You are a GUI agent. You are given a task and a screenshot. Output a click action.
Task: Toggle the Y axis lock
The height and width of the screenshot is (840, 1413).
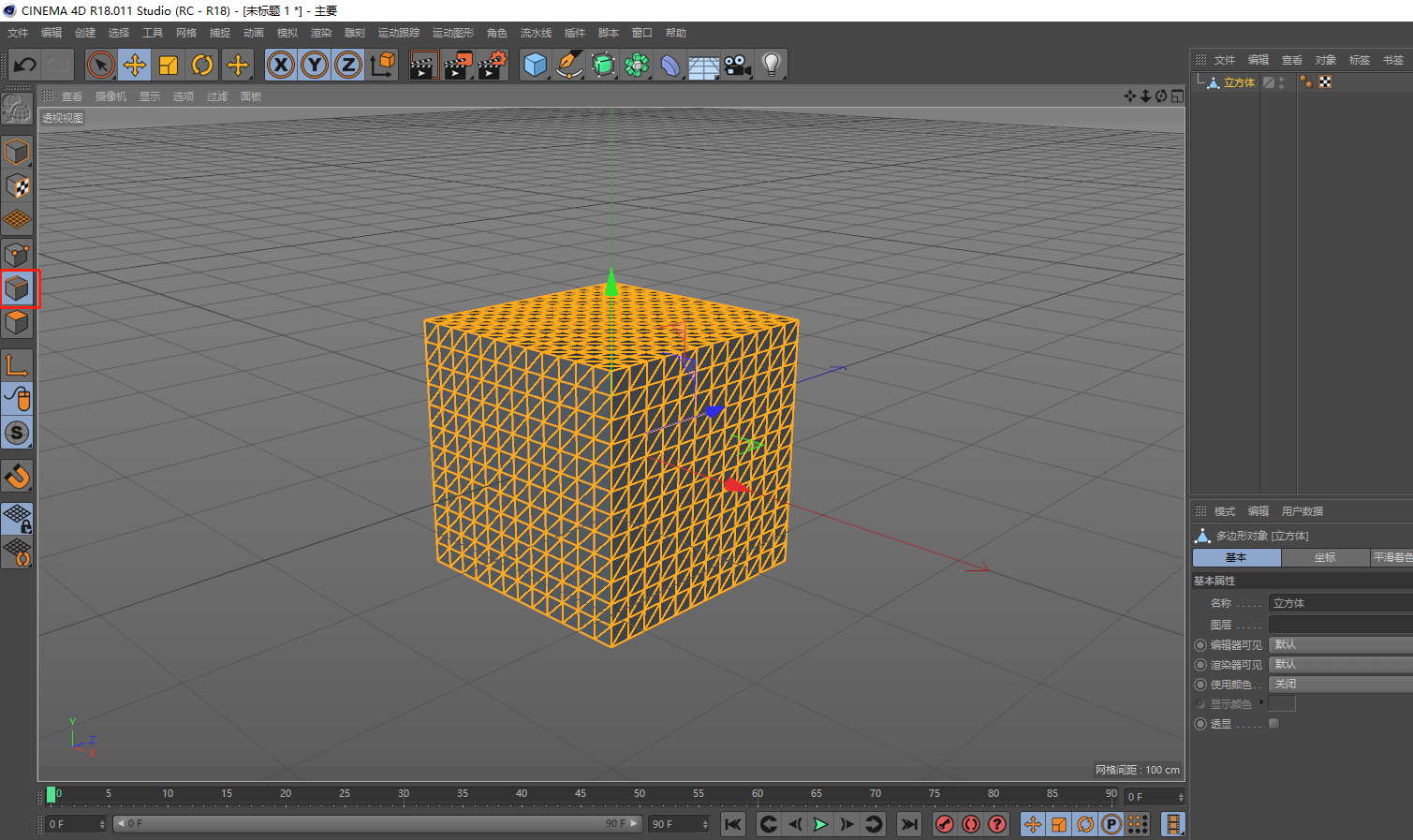315,66
